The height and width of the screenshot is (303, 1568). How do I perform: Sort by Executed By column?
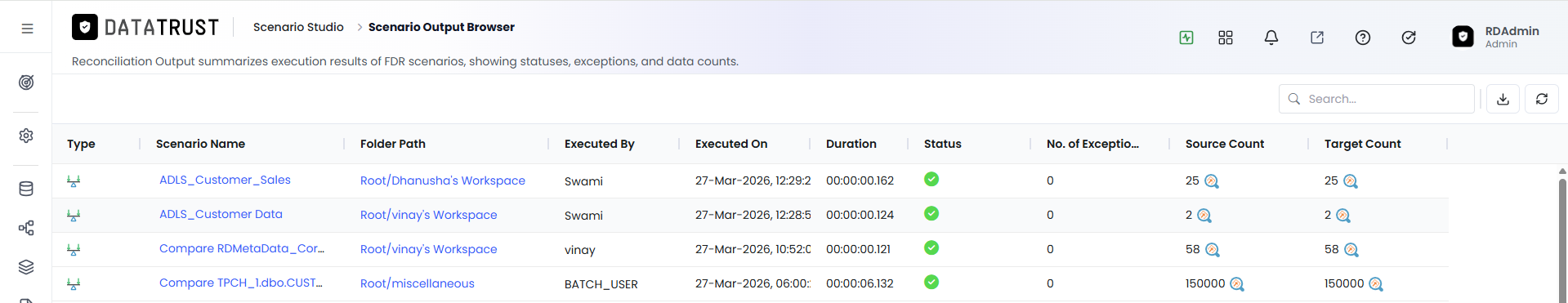(599, 144)
